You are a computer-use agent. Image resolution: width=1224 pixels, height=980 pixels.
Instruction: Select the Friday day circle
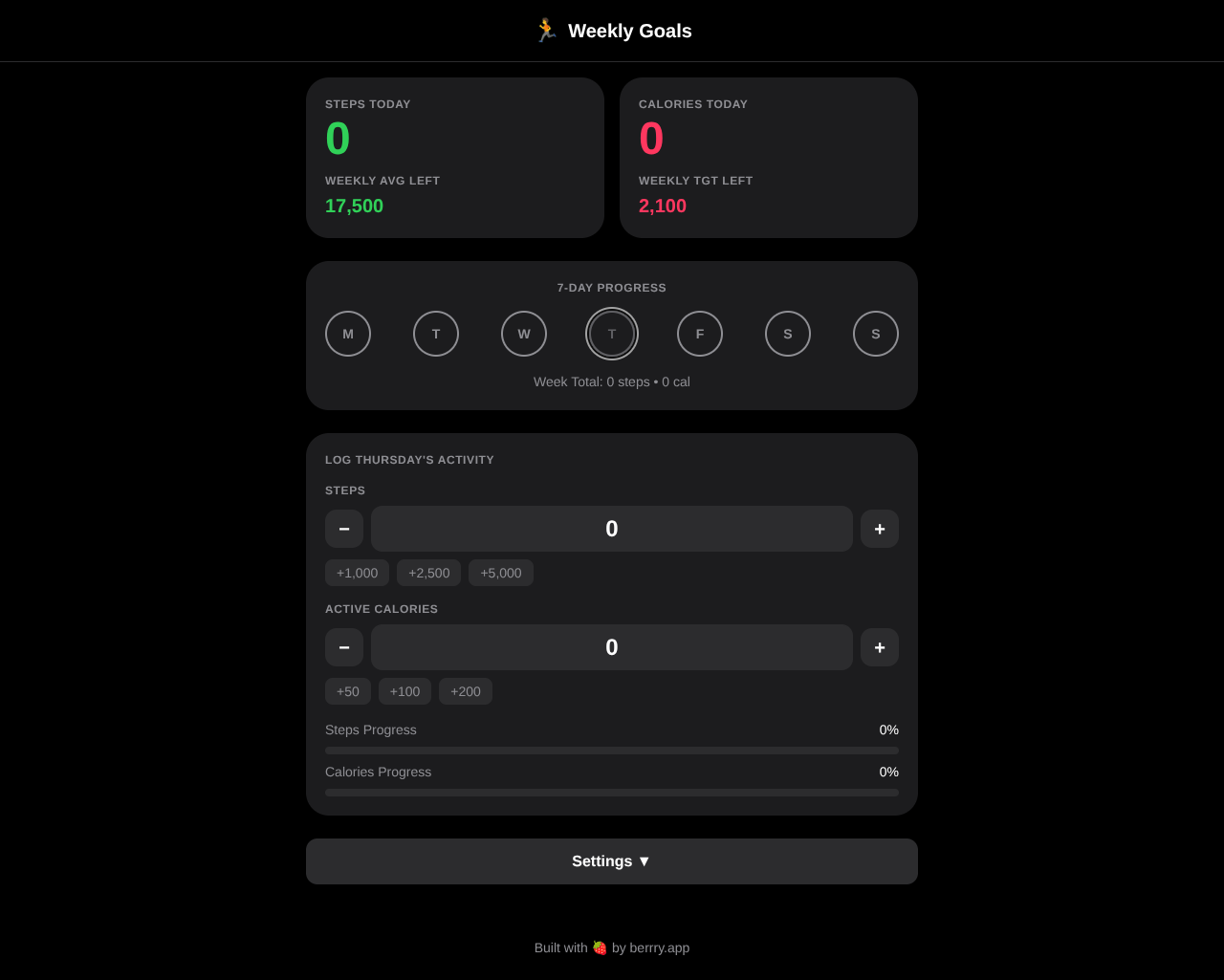click(700, 334)
